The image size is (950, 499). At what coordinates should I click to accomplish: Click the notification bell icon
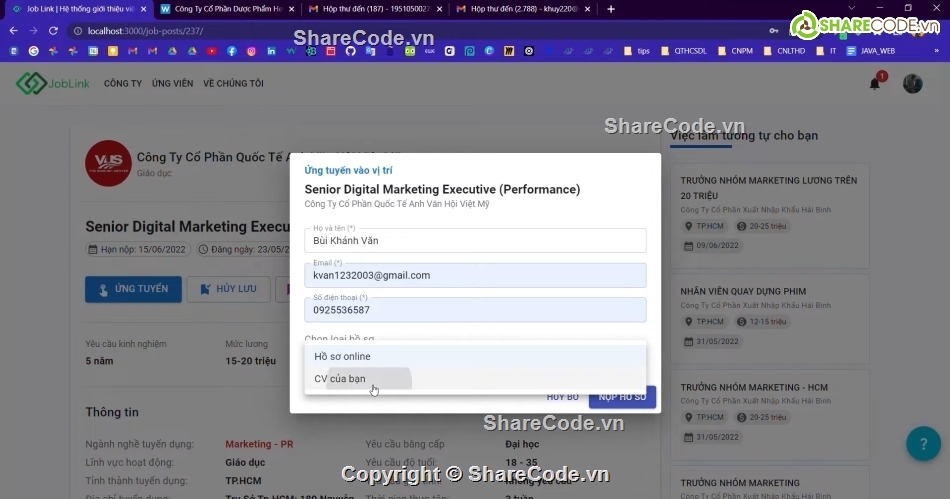click(875, 83)
